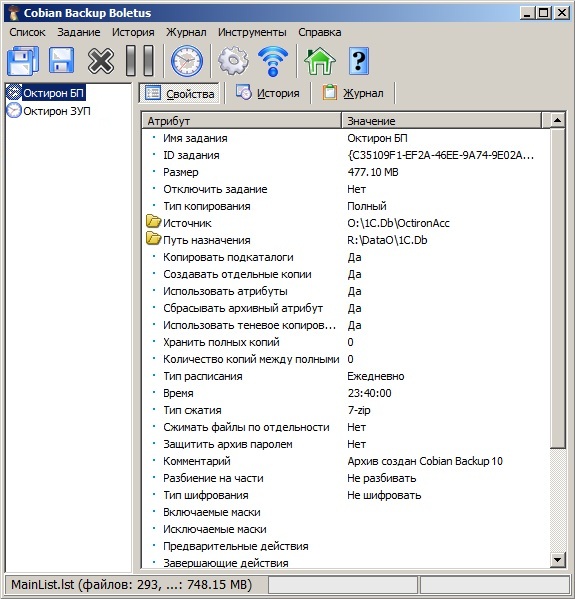Minimize the Cobian Backup window
This screenshot has height=599, width=575.
click(x=527, y=13)
